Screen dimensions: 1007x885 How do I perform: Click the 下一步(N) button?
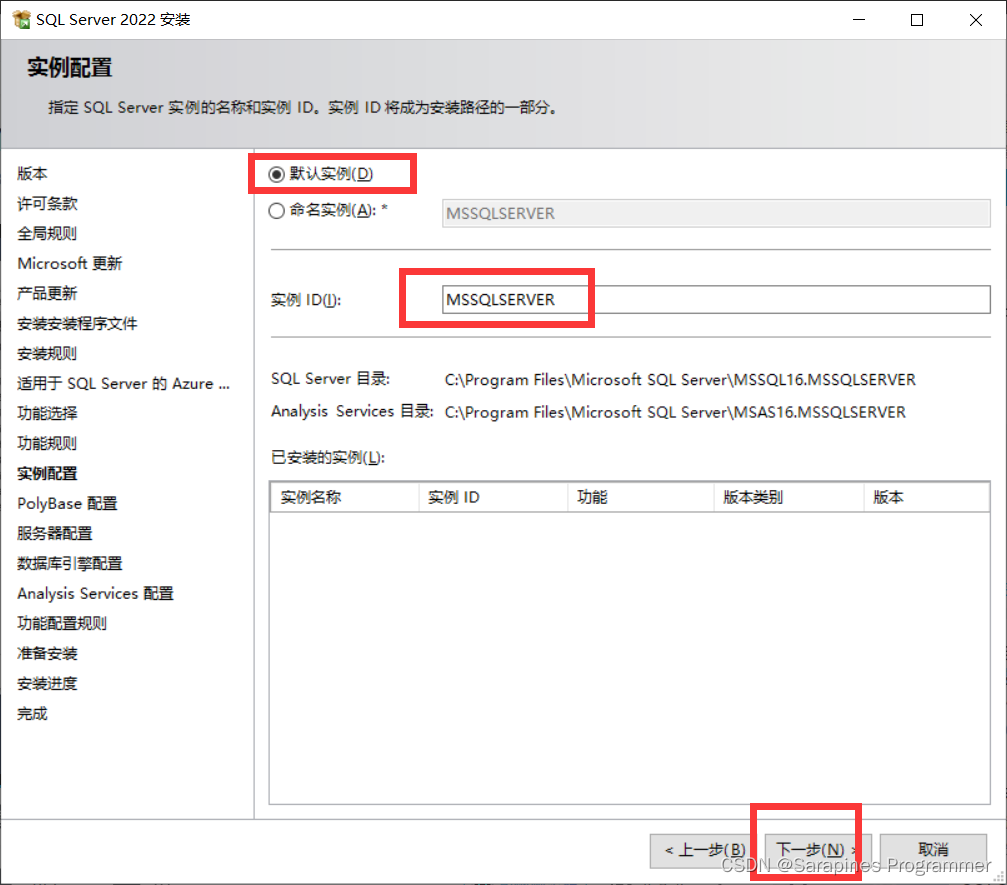(818, 850)
